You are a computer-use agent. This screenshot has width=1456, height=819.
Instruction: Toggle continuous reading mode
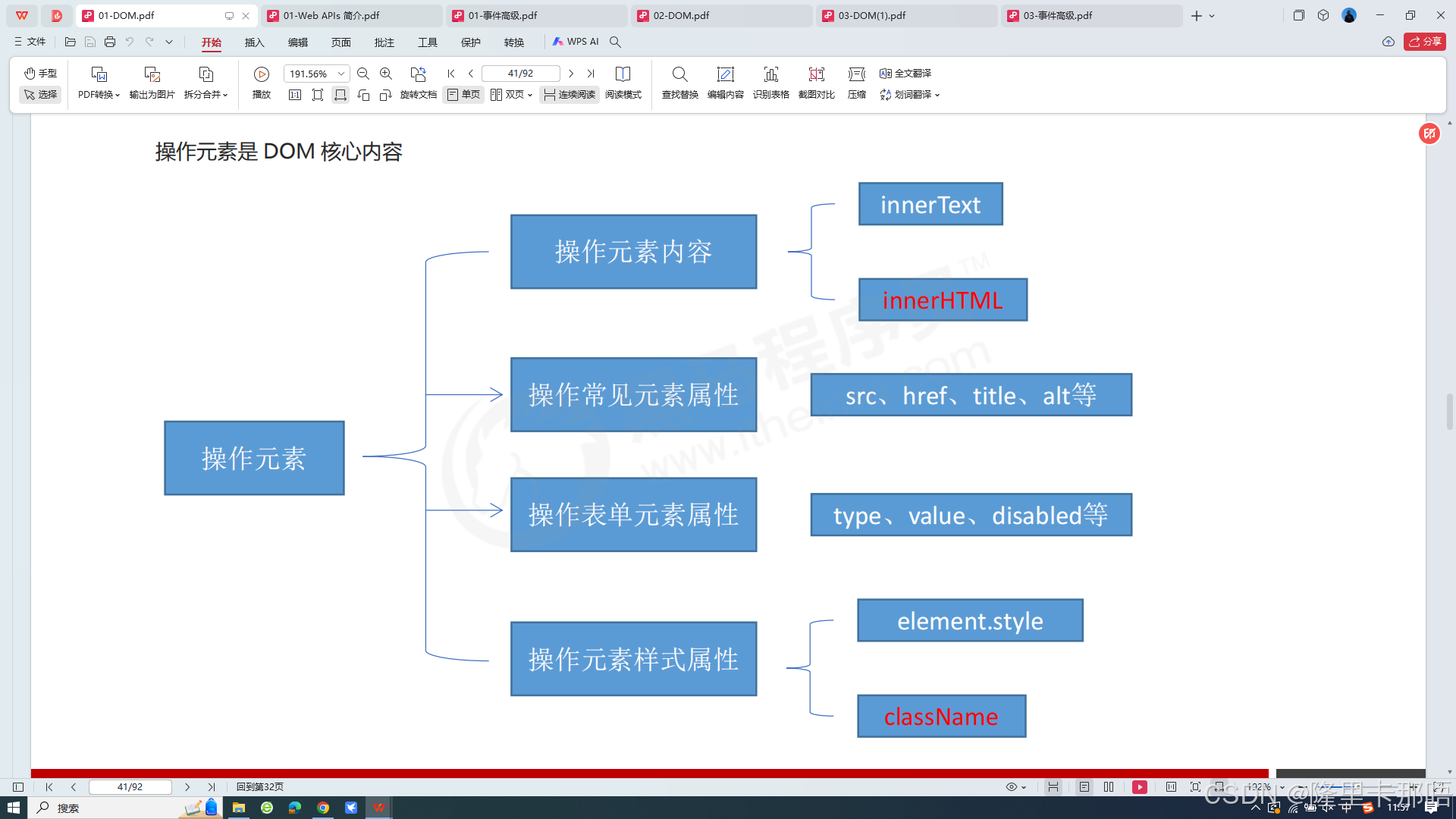coord(570,95)
